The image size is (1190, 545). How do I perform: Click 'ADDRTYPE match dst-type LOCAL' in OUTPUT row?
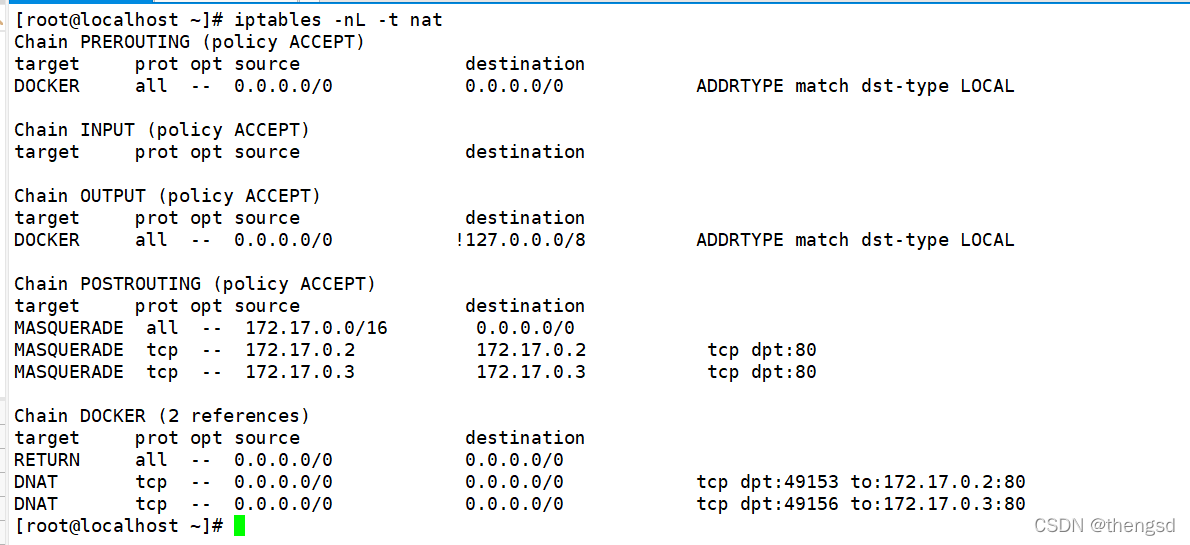(x=855, y=240)
